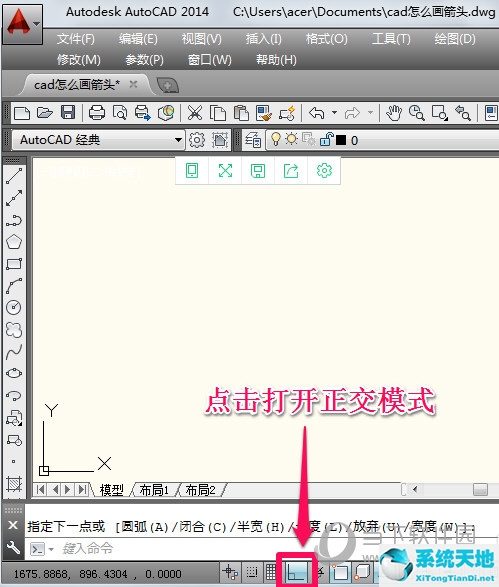
Task: Click the Zoom Realtime icon
Action: pos(417,113)
